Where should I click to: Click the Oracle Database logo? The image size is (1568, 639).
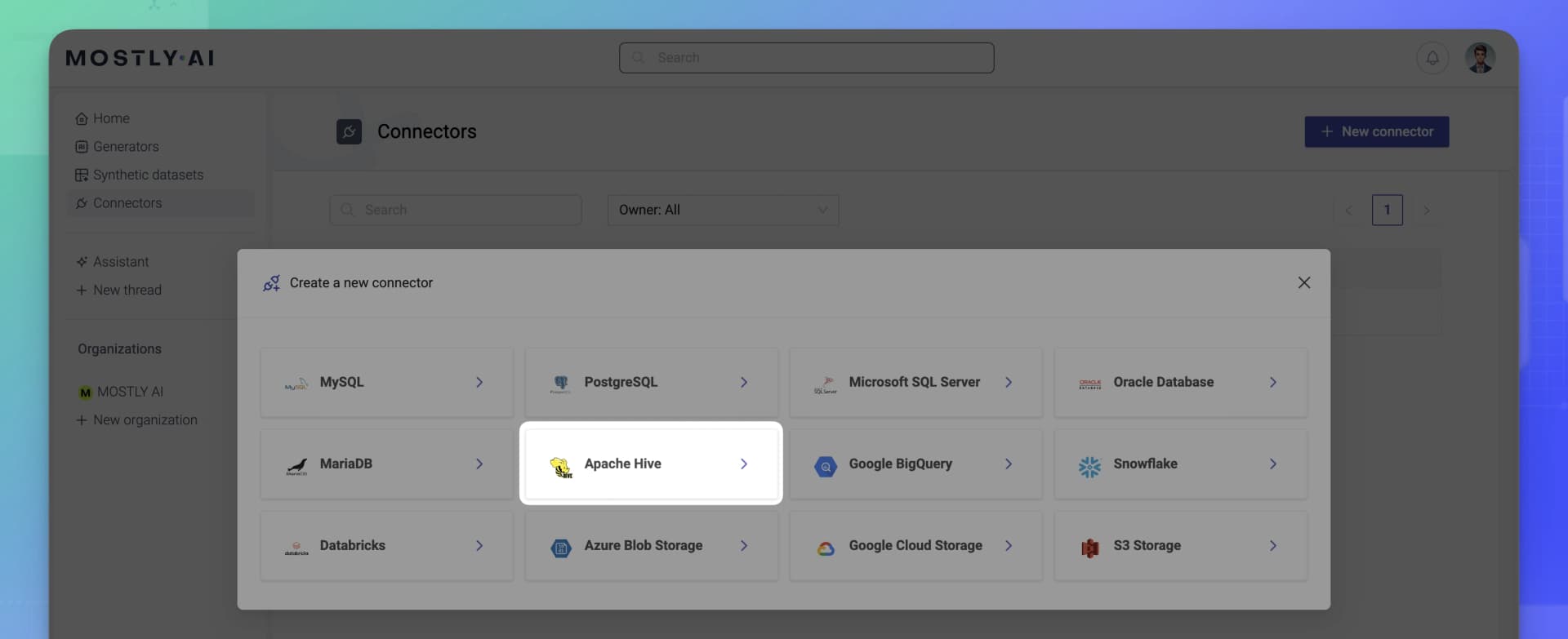click(x=1090, y=383)
